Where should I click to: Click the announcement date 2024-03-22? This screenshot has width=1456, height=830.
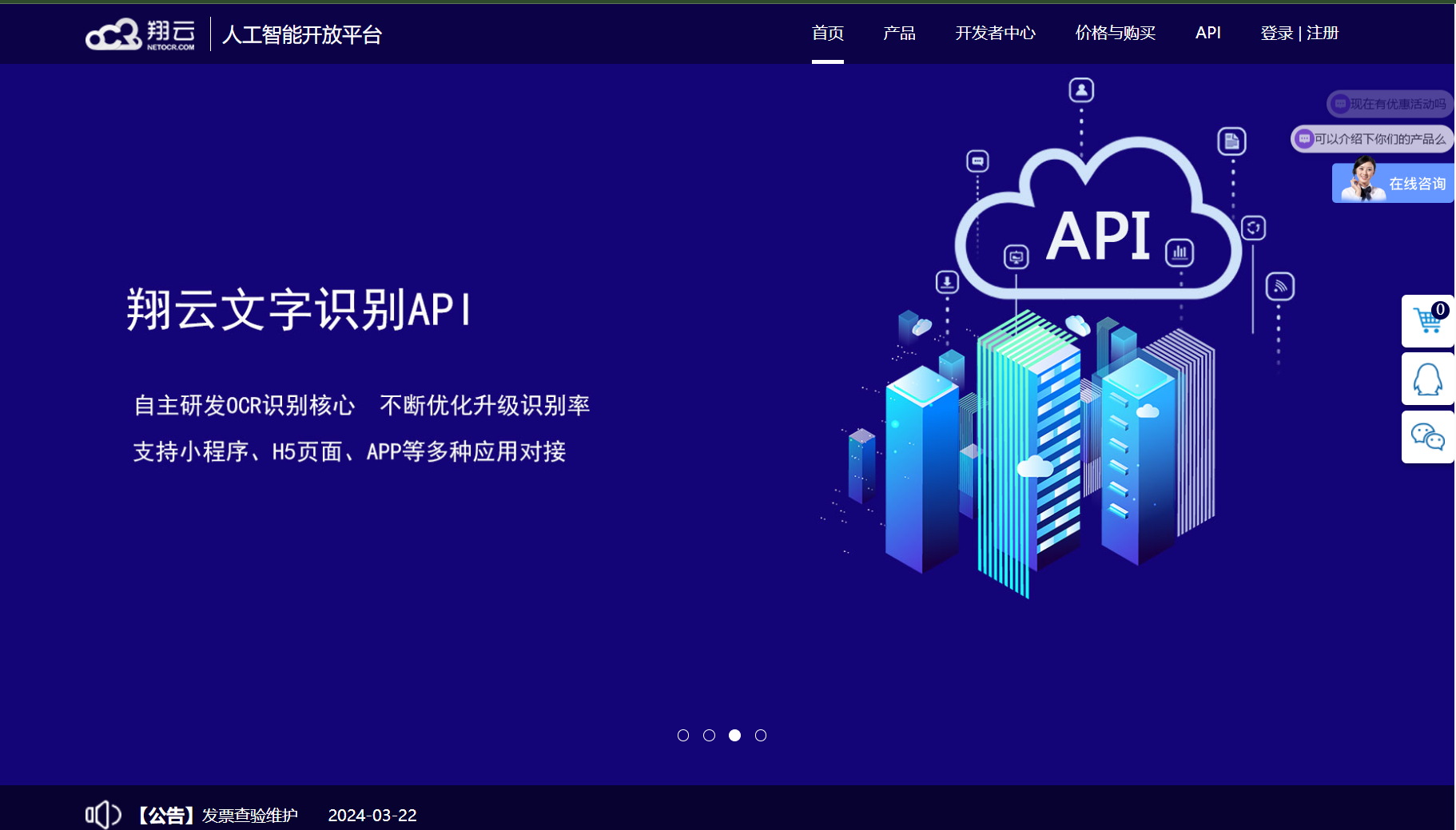point(372,815)
